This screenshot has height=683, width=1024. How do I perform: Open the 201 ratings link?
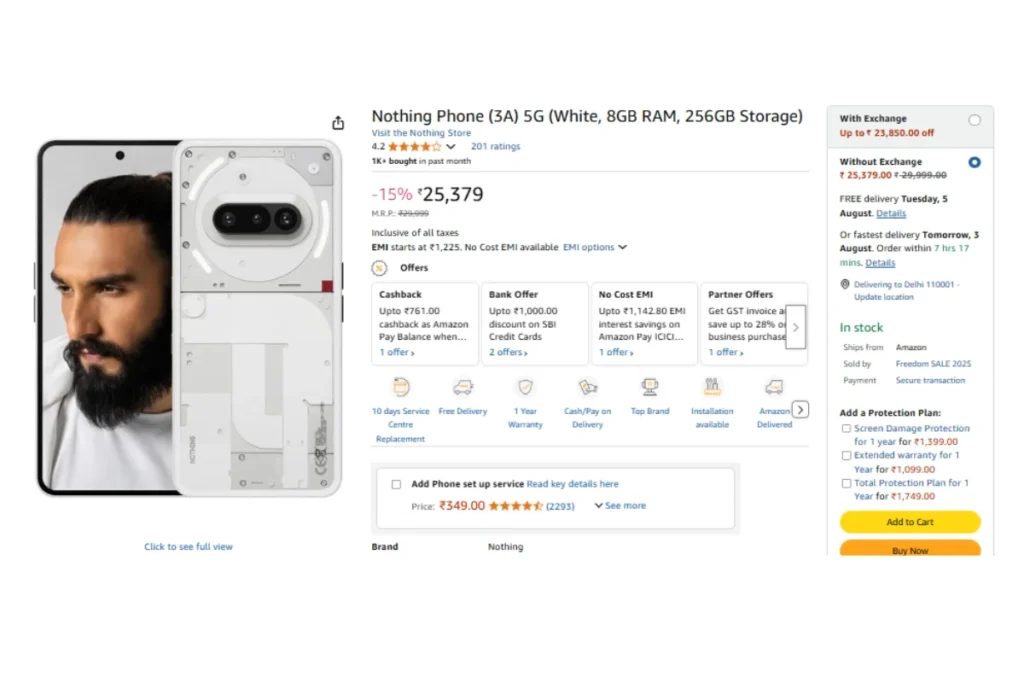point(495,147)
